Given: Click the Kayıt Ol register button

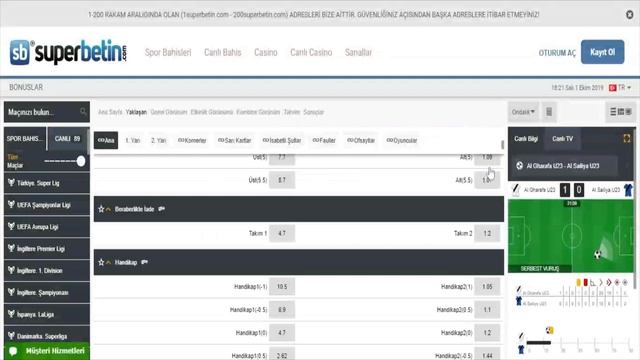Looking at the screenshot, I should coord(602,52).
